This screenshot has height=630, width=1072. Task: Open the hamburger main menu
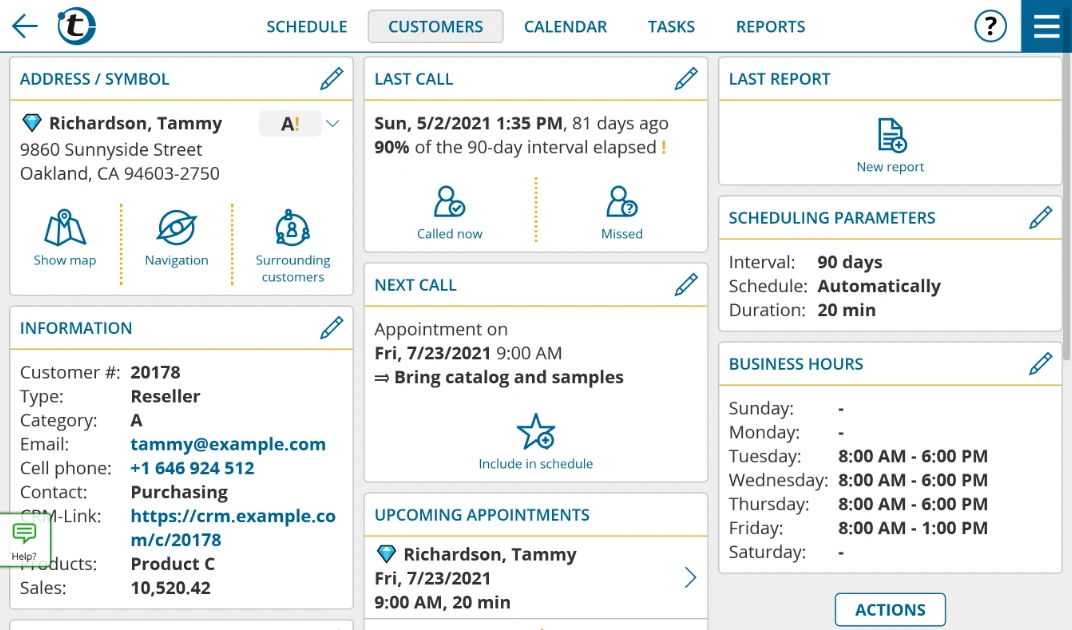point(1046,27)
